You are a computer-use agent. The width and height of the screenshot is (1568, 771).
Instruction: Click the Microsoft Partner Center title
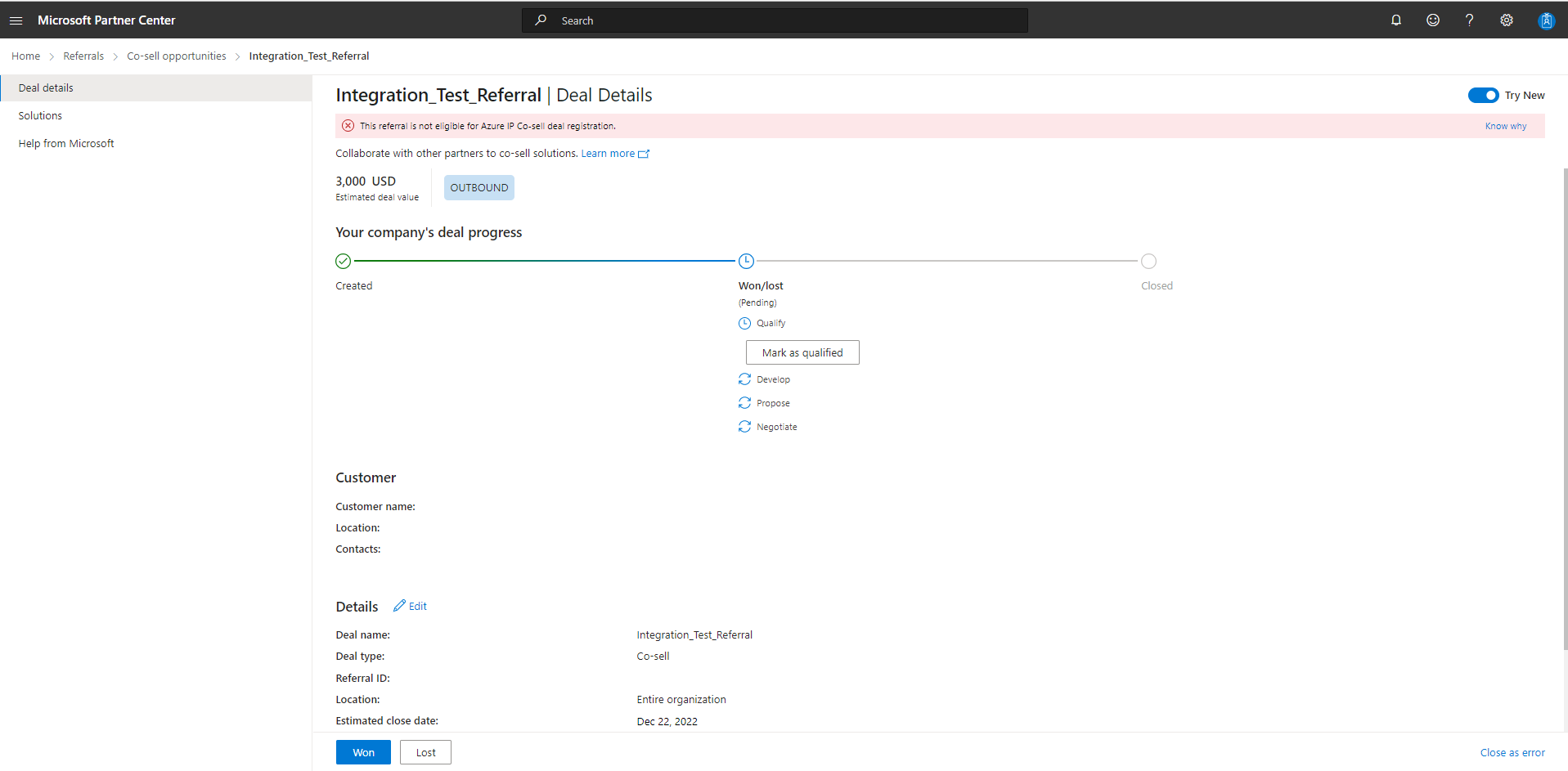tap(106, 20)
